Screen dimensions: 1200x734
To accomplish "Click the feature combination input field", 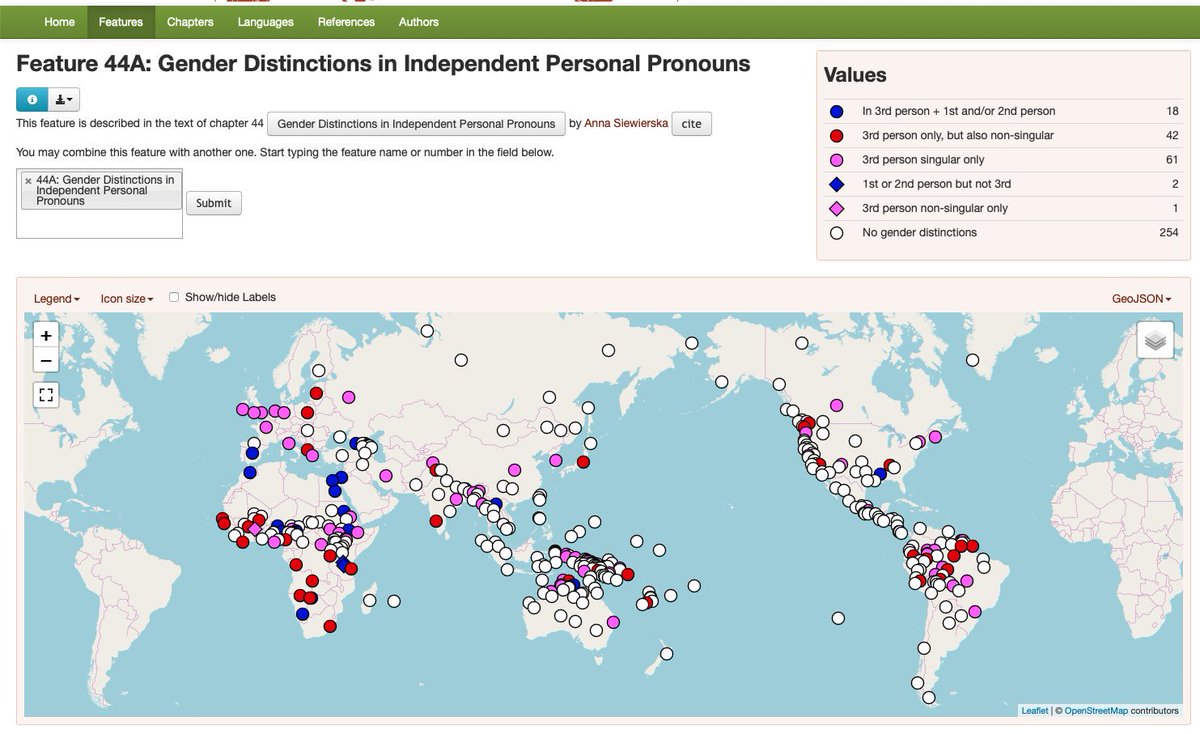I will [99, 223].
